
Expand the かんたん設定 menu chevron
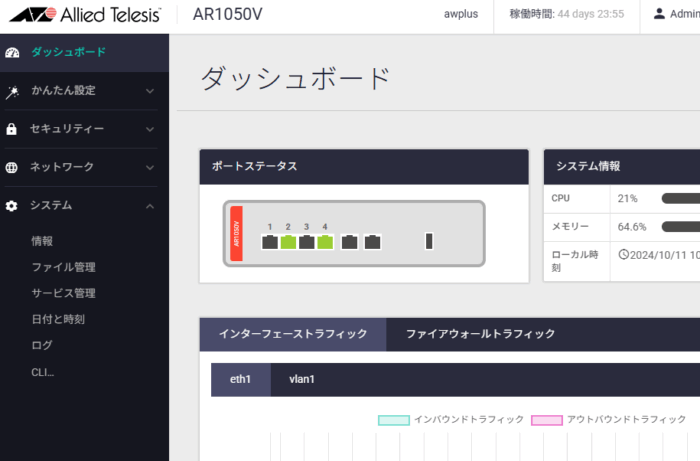(150, 91)
